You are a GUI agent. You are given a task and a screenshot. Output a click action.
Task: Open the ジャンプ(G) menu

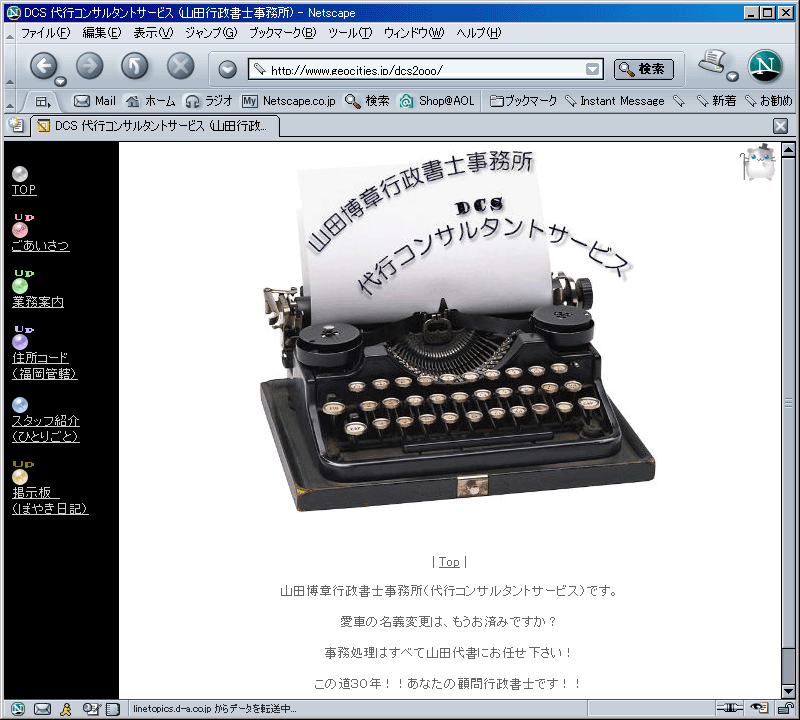click(211, 33)
